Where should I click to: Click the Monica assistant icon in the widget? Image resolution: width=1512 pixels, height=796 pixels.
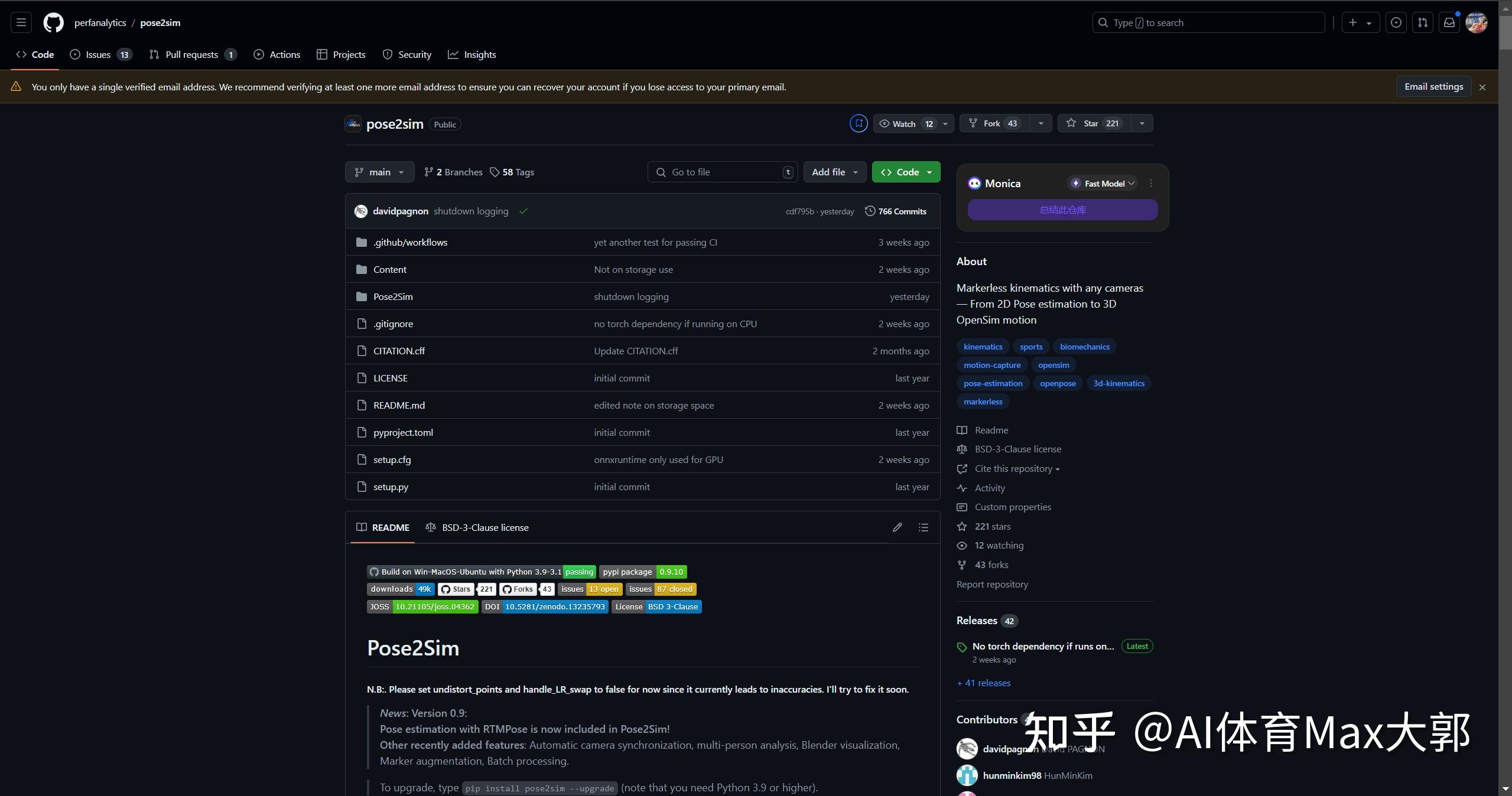point(974,183)
